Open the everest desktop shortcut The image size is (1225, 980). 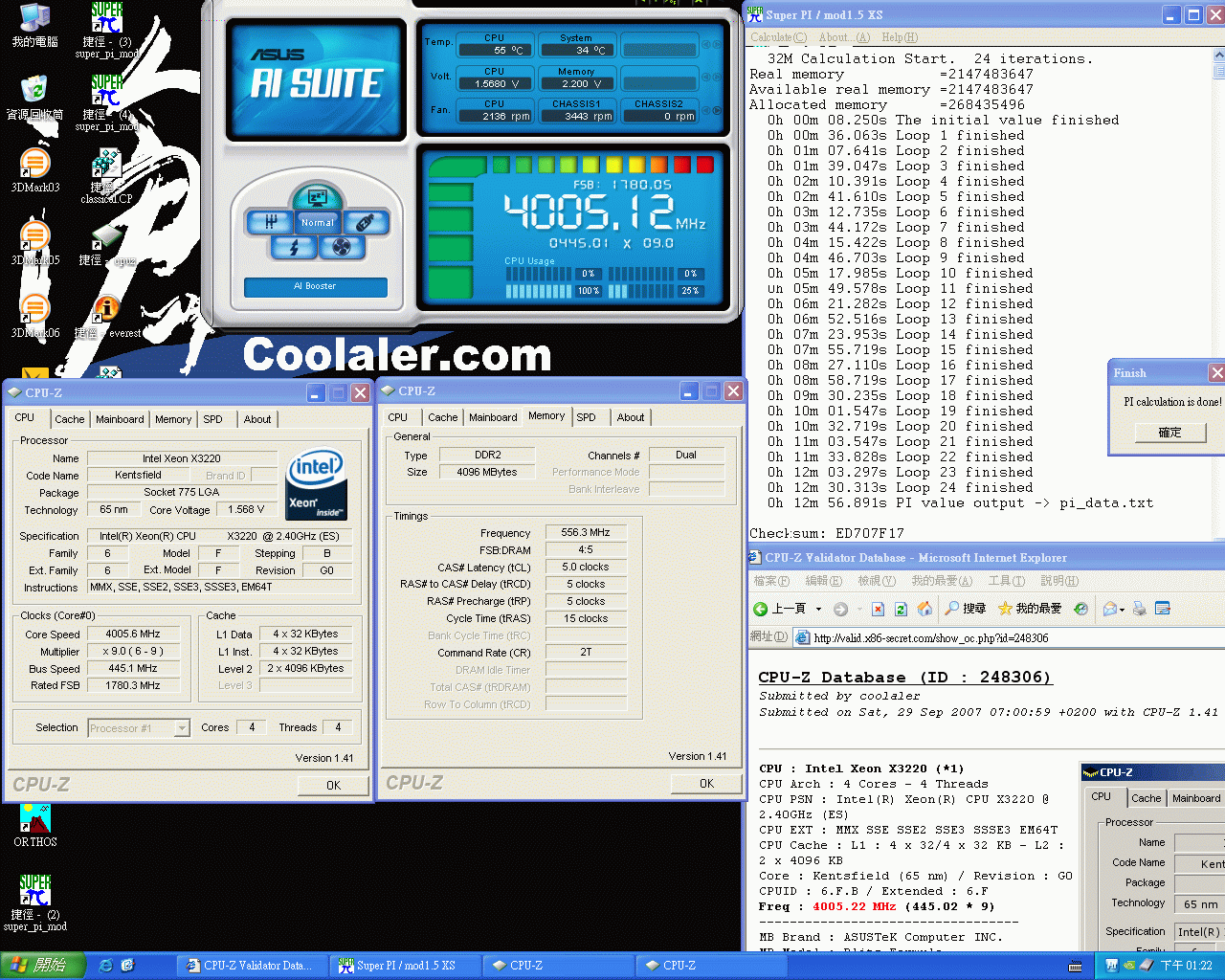(107, 318)
